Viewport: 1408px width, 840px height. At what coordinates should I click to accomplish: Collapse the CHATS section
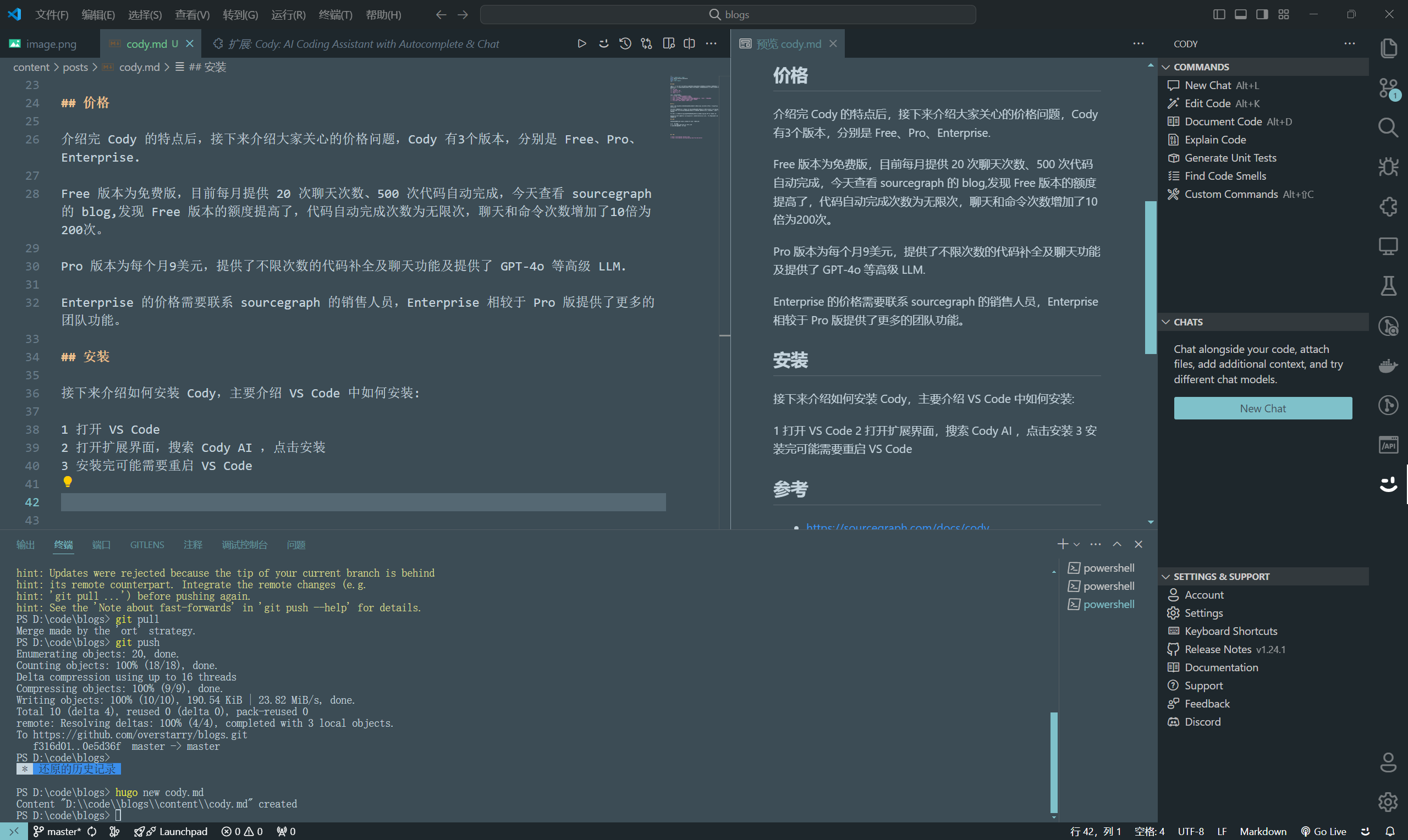[x=1166, y=322]
